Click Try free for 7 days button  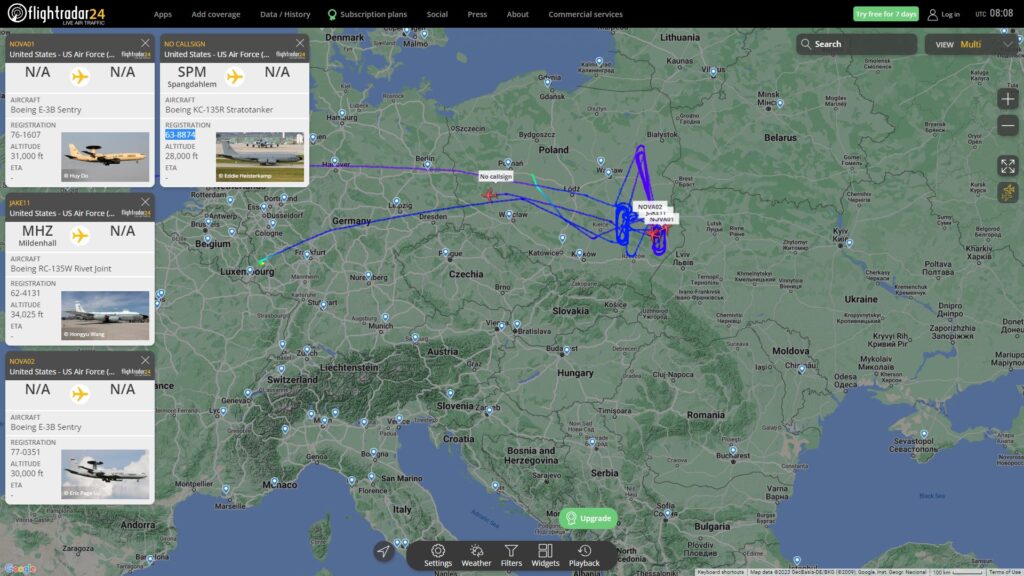coord(886,14)
